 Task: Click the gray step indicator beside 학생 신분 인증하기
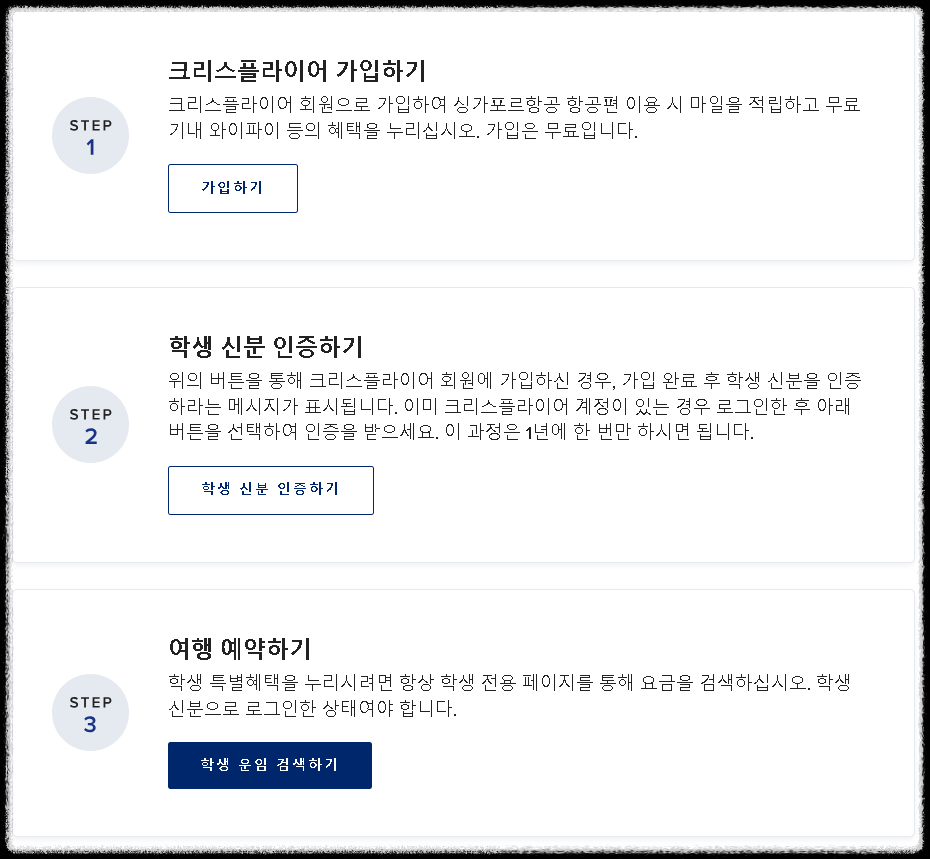[x=90, y=424]
